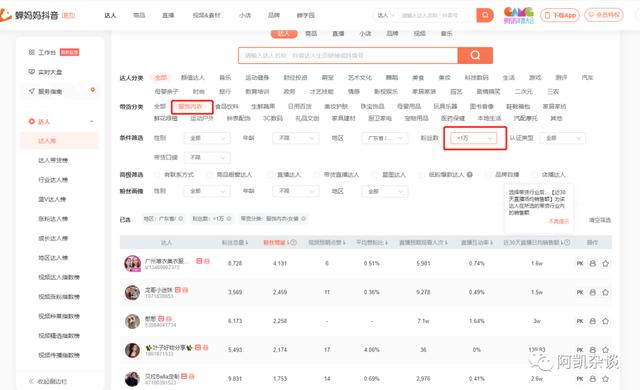640x390 pixels.
Task: Switch to the 直播 search tab
Action: [x=338, y=33]
